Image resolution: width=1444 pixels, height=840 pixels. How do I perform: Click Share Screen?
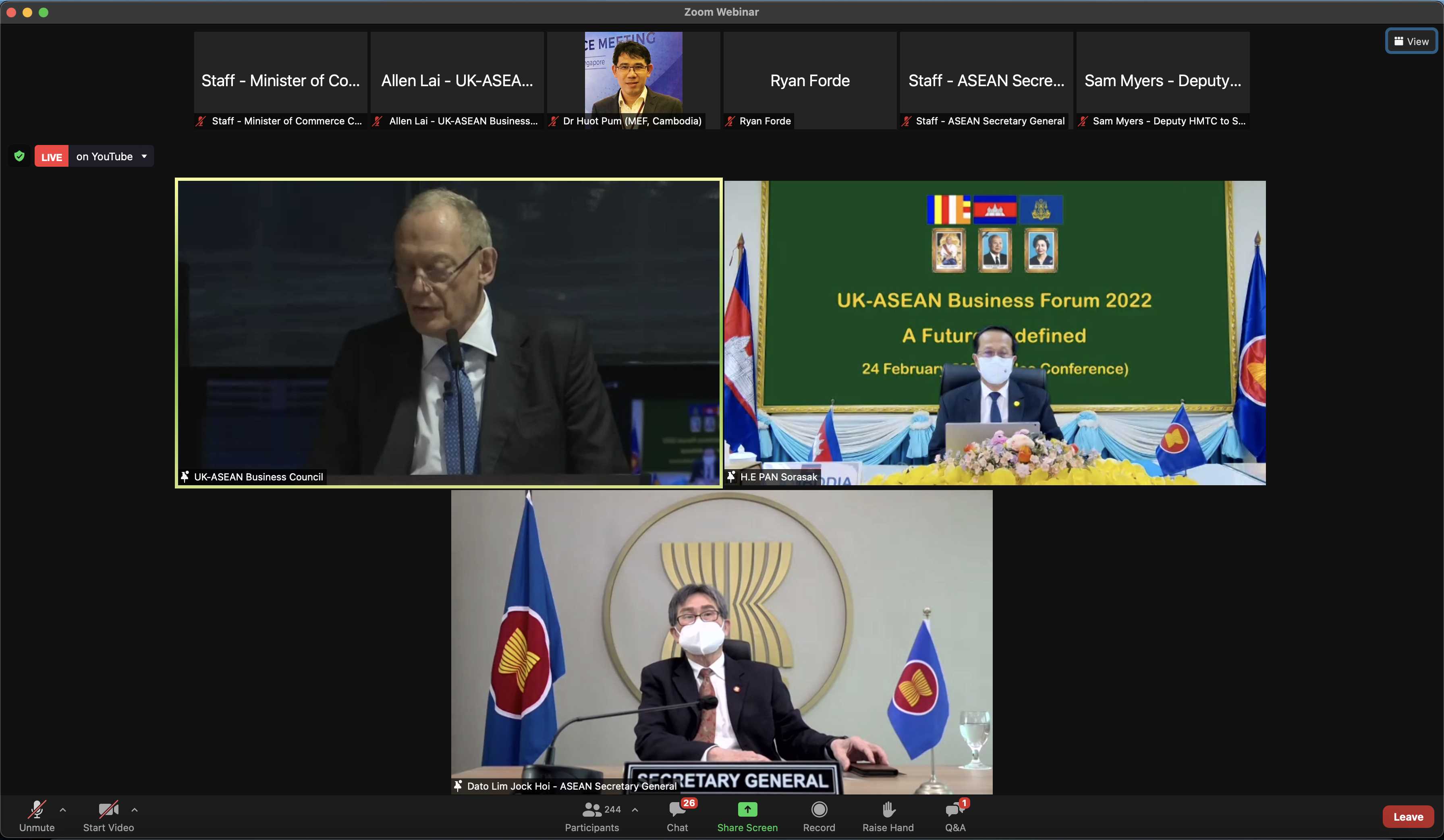747,816
